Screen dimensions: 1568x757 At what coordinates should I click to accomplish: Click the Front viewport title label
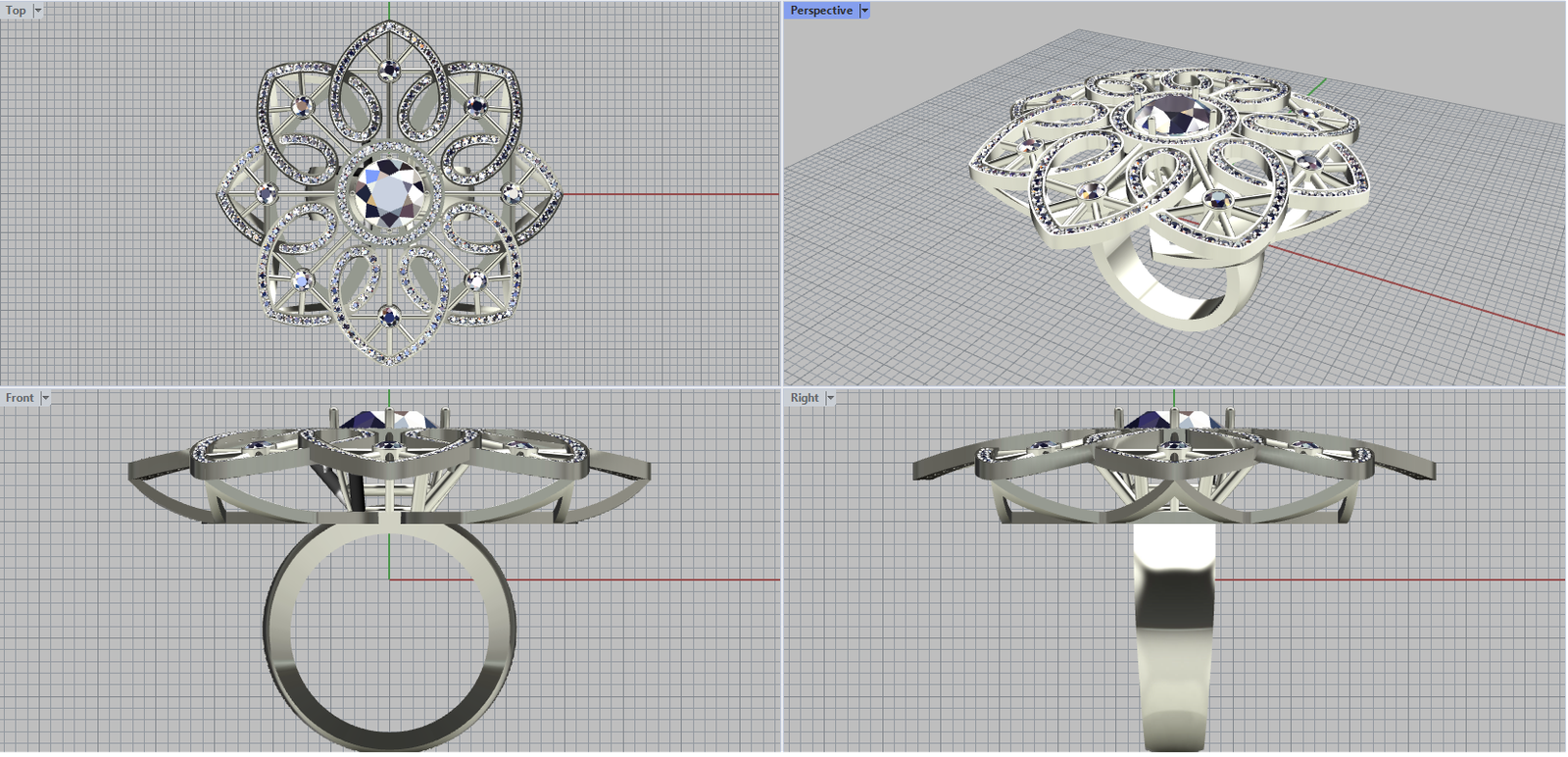(x=20, y=398)
